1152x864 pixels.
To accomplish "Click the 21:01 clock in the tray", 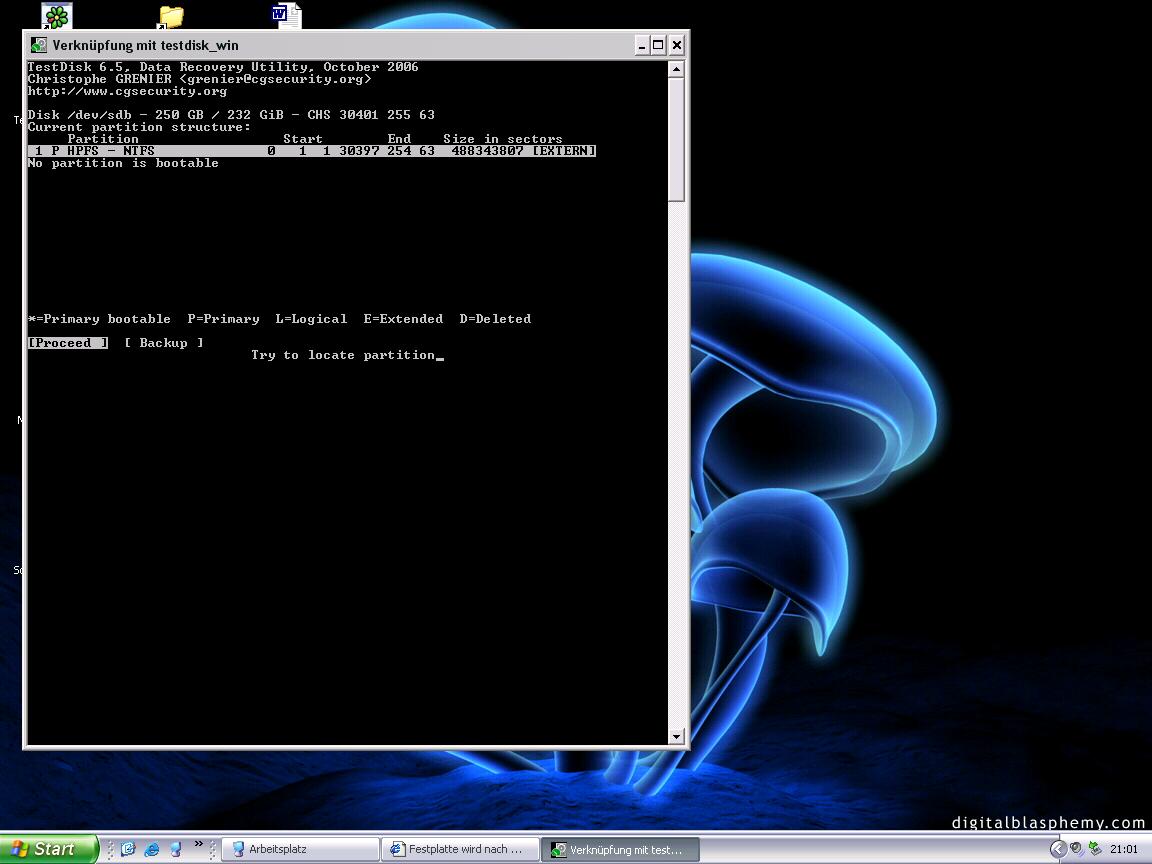I will [x=1124, y=849].
